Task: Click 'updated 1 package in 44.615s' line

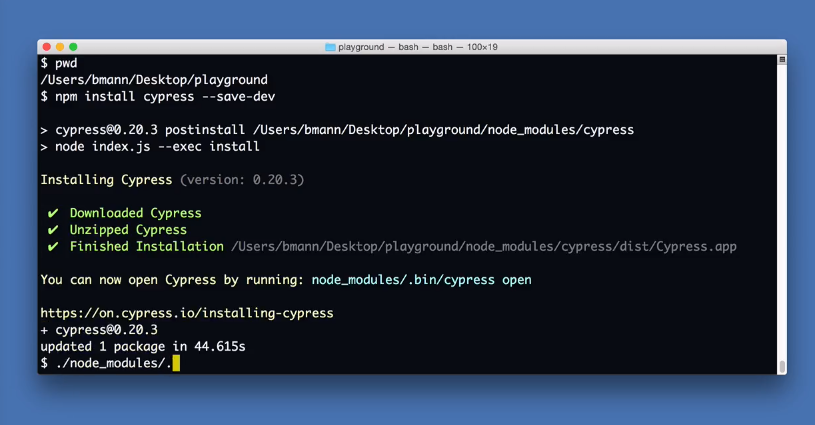Action: tap(143, 346)
